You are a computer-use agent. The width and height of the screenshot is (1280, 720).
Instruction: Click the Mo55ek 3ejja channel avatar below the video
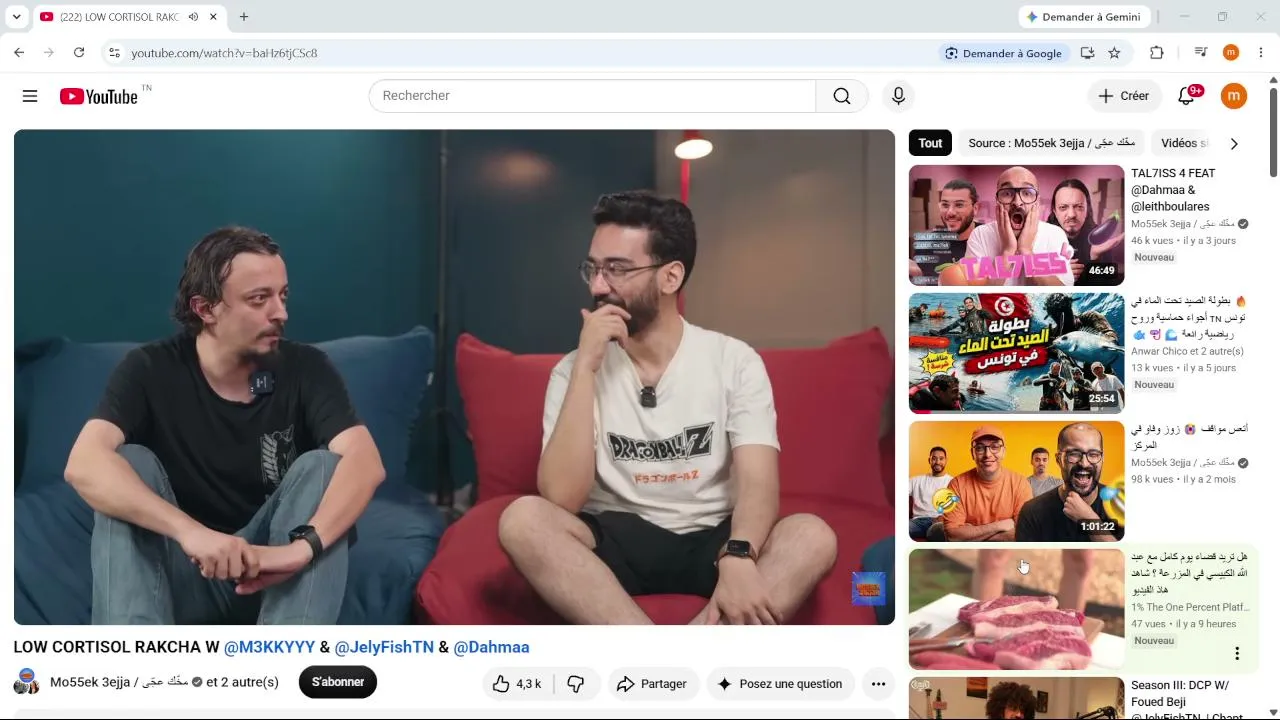click(x=27, y=682)
